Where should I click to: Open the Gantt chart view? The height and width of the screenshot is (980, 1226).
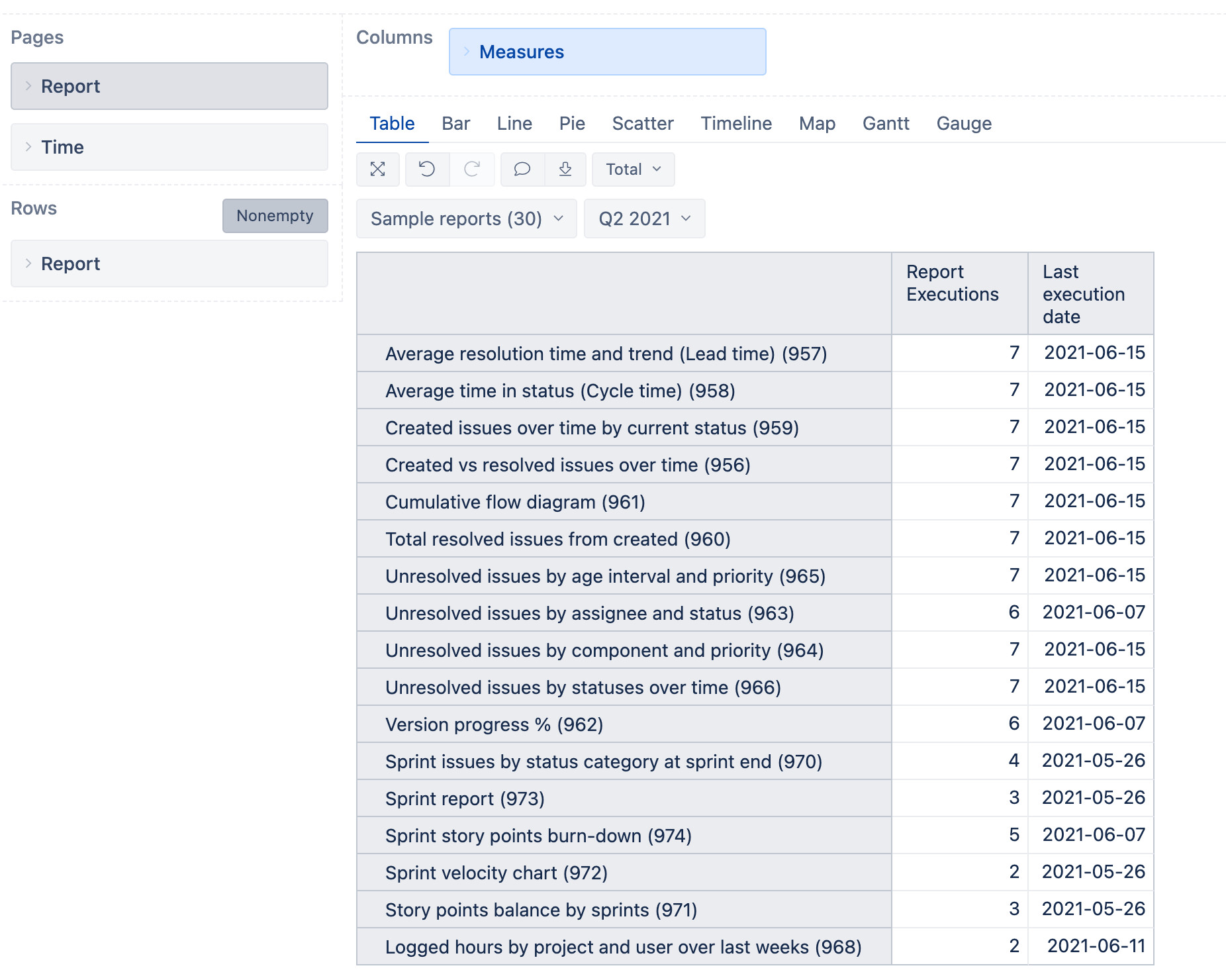click(x=885, y=123)
